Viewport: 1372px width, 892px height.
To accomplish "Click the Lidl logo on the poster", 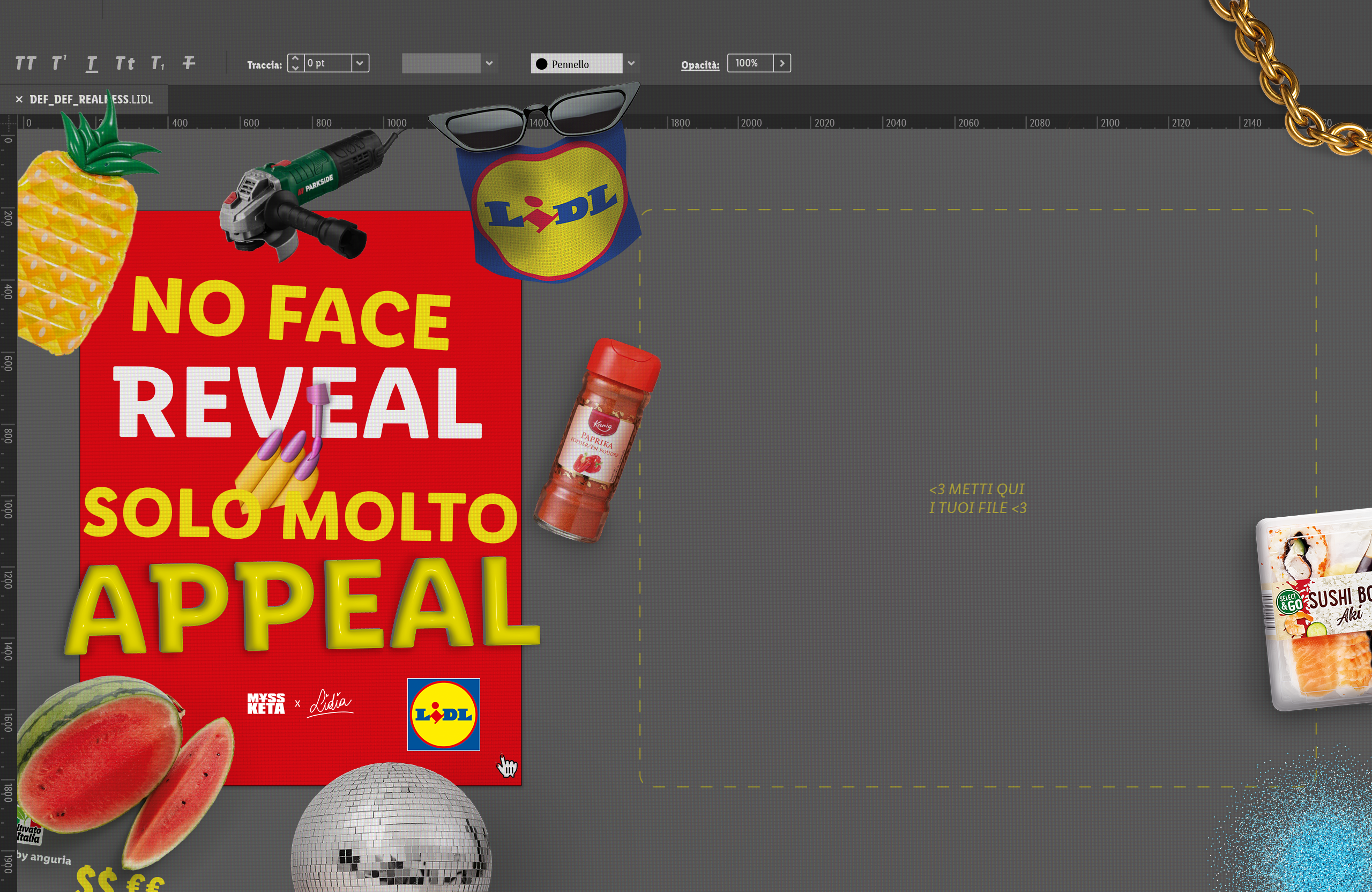I will pyautogui.click(x=443, y=715).
